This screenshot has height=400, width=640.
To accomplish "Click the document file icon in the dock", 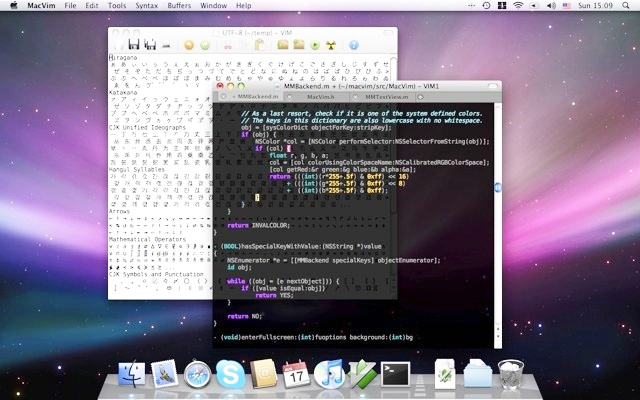I will [445, 374].
